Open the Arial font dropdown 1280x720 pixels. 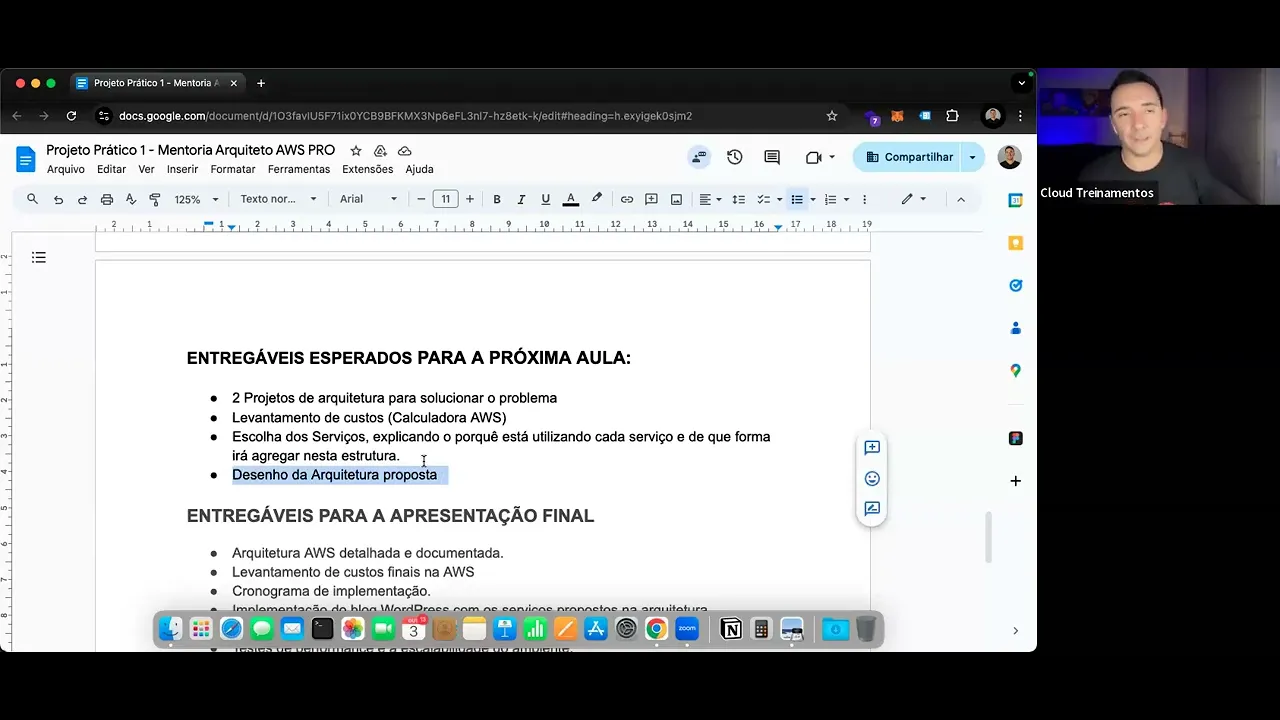368,199
